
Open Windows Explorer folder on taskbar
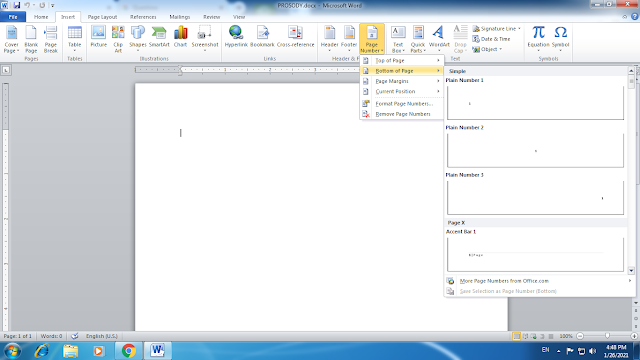pos(70,351)
